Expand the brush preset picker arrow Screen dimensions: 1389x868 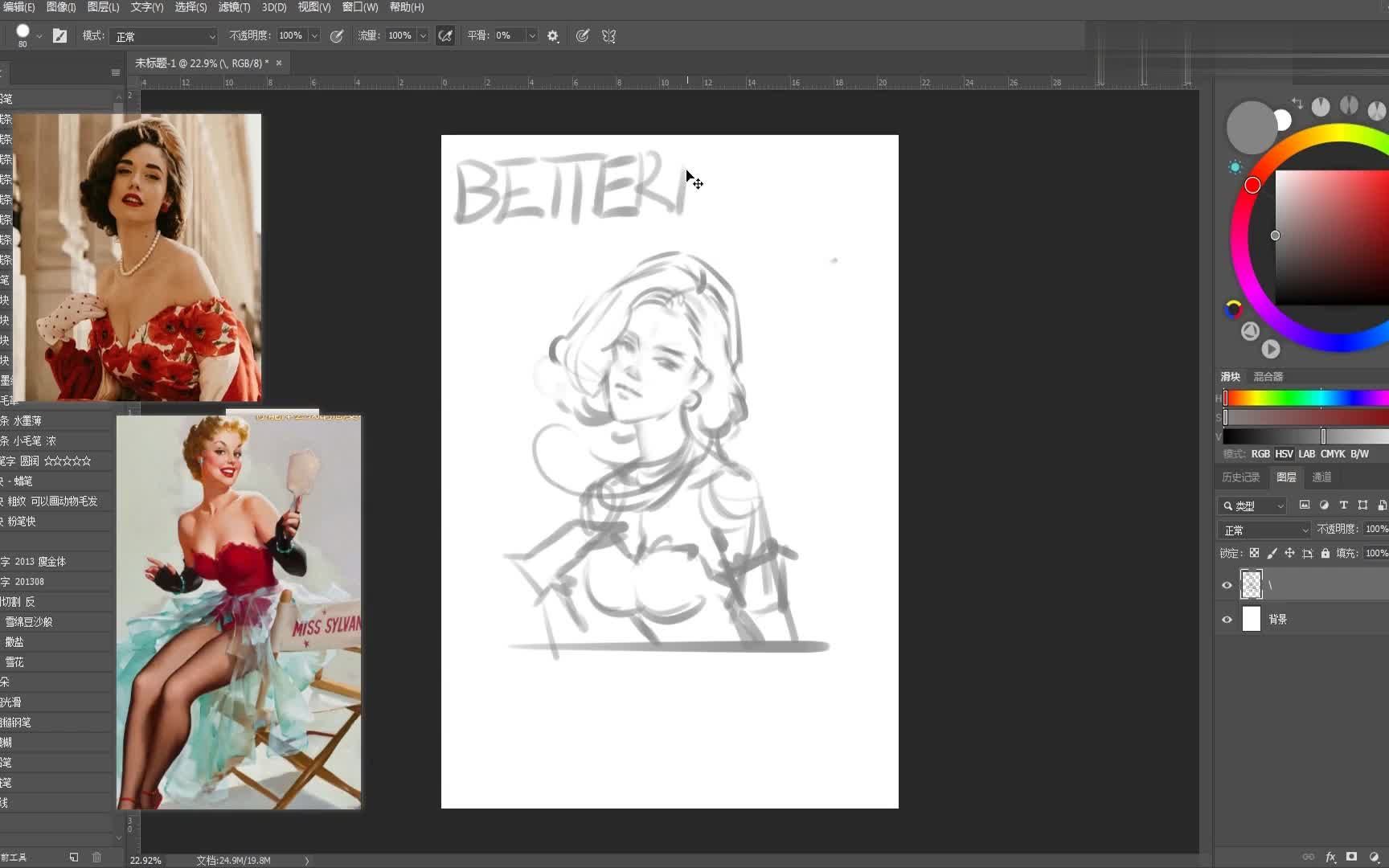[x=39, y=36]
